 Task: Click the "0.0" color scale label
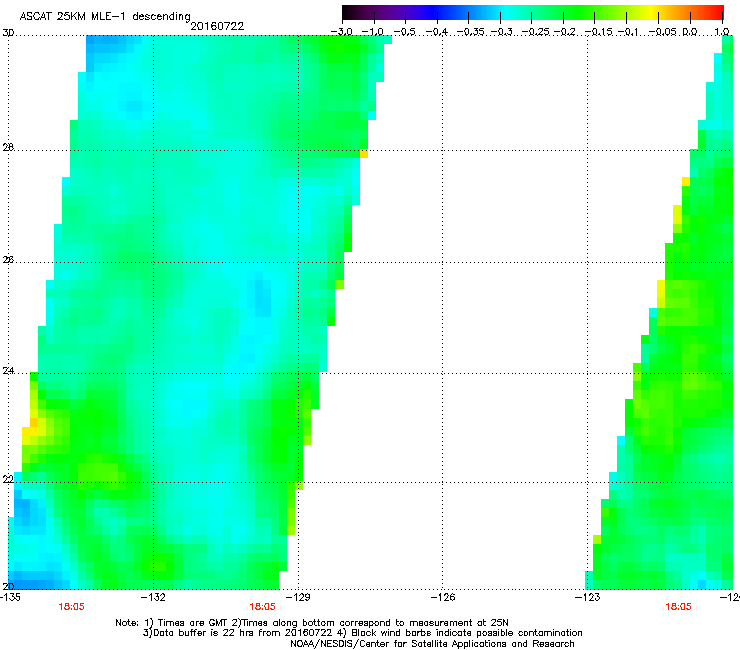690,32
